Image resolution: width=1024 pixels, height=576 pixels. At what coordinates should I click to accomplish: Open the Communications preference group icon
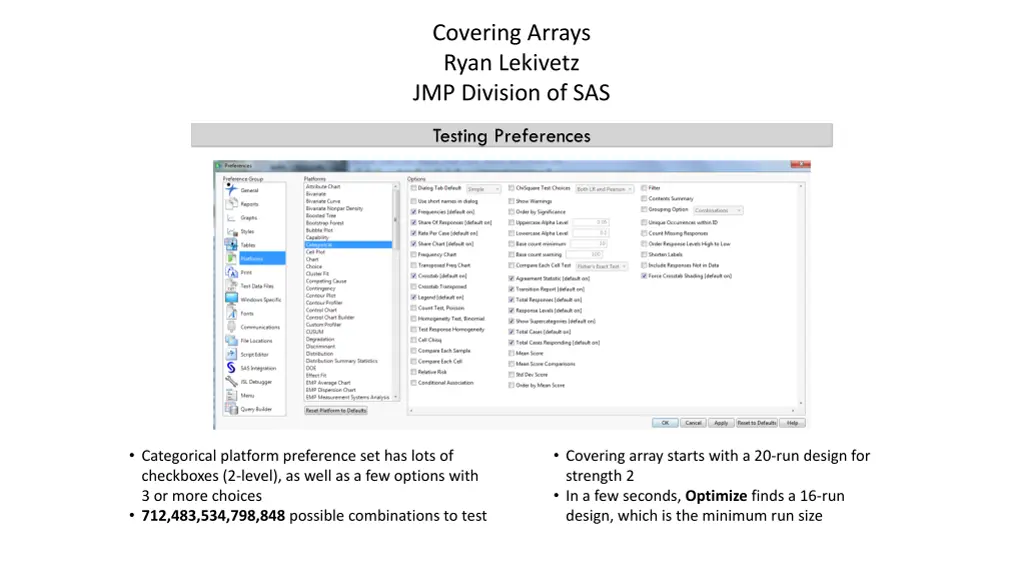point(231,327)
